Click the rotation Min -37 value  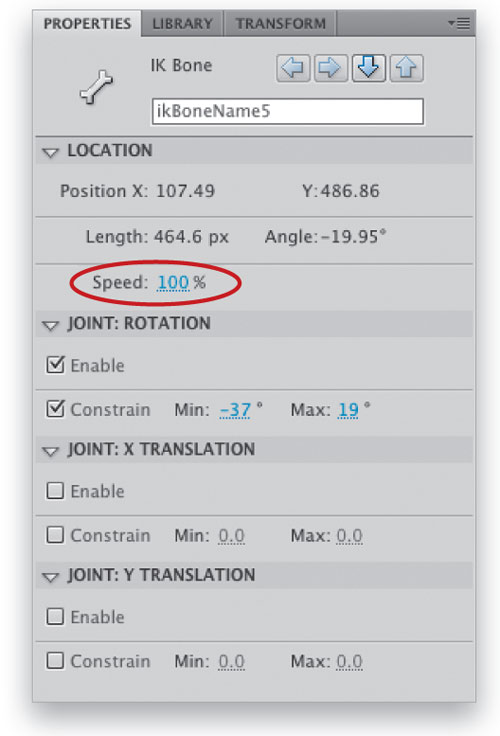pos(235,410)
